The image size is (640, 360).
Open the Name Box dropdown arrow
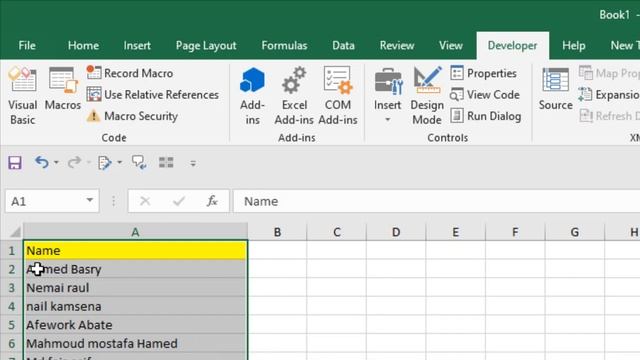pos(89,201)
